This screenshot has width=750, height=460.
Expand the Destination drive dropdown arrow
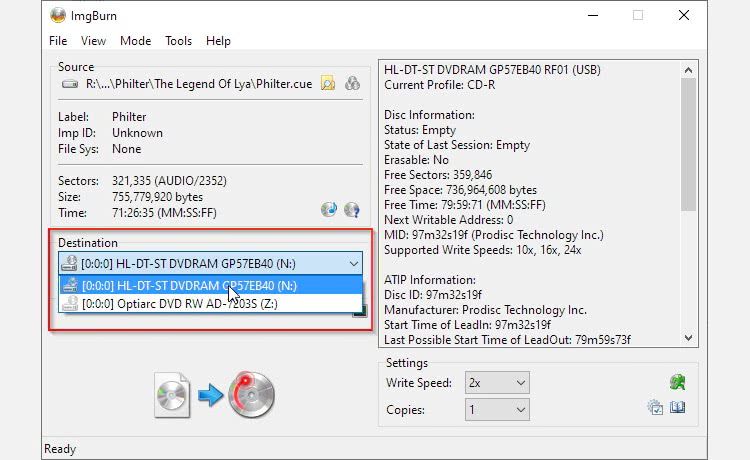(353, 263)
